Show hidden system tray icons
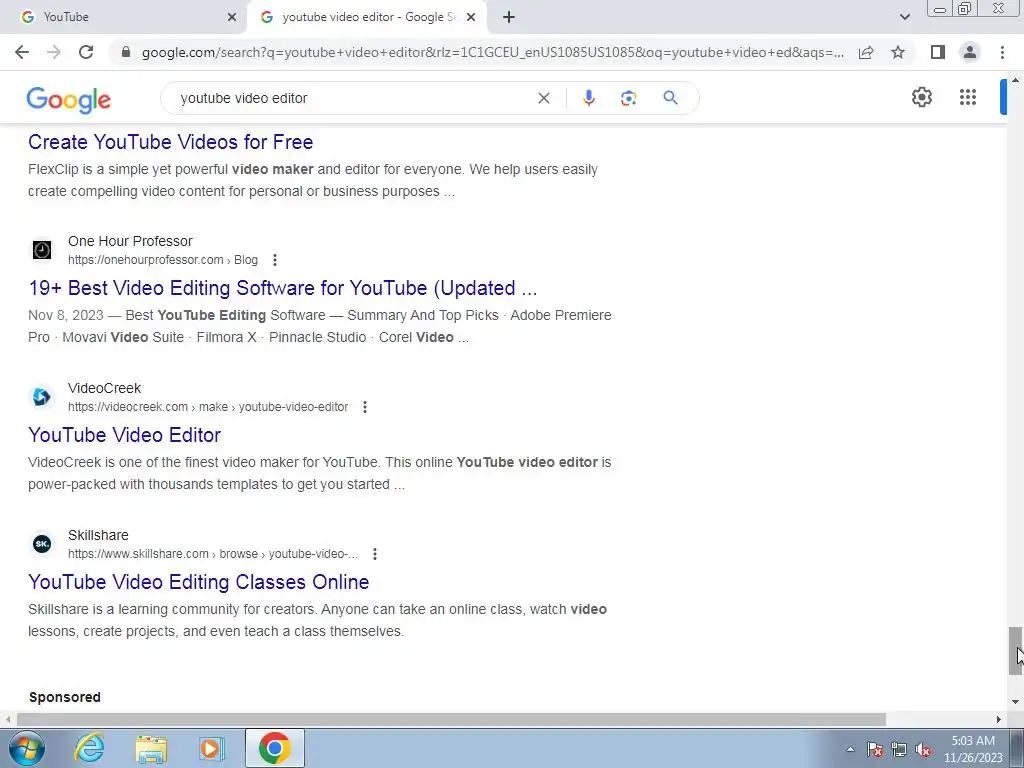Image resolution: width=1024 pixels, height=768 pixels. (850, 749)
